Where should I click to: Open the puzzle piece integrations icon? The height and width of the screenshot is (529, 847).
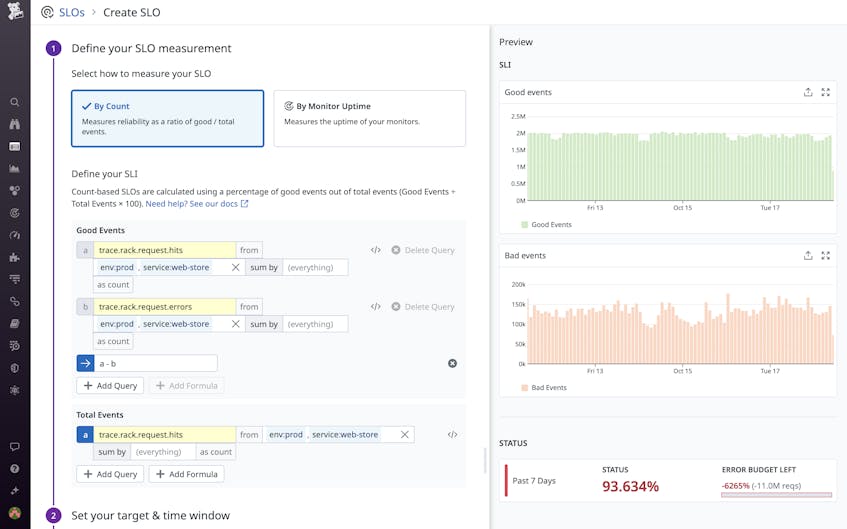pos(15,257)
